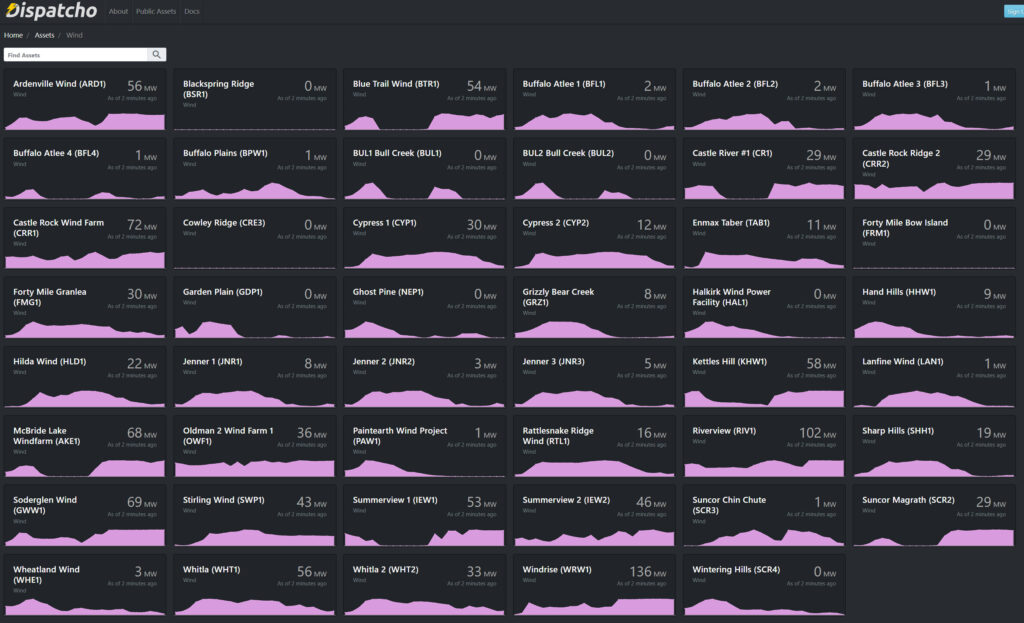This screenshot has height=623, width=1024.
Task: Click the Home breadcrumb link
Action: click(x=13, y=35)
